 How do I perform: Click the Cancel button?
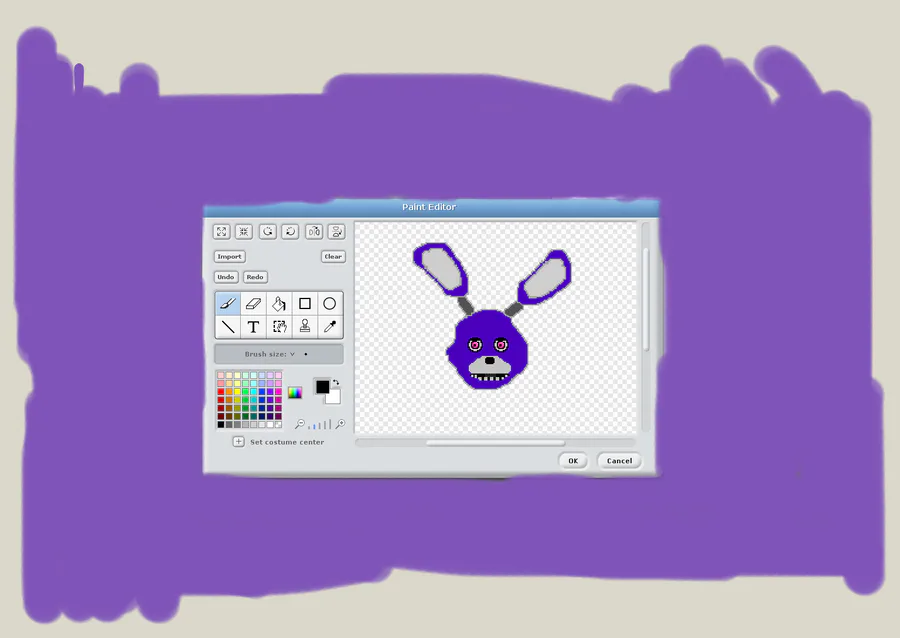(619, 461)
